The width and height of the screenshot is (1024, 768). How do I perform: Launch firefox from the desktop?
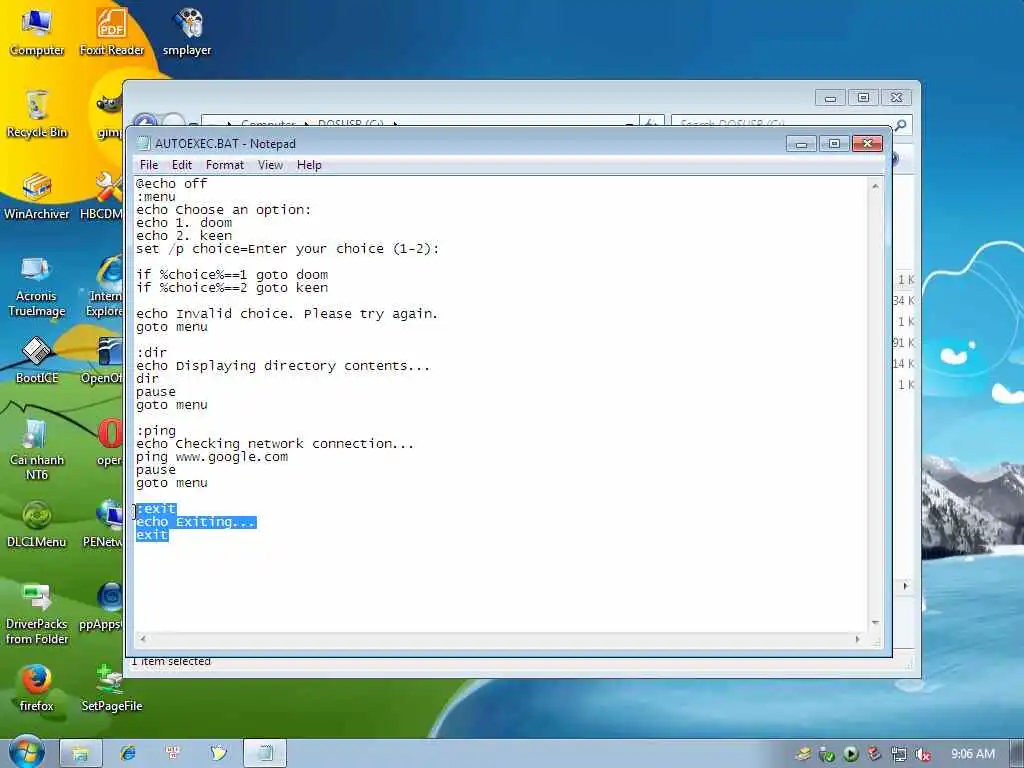37,688
